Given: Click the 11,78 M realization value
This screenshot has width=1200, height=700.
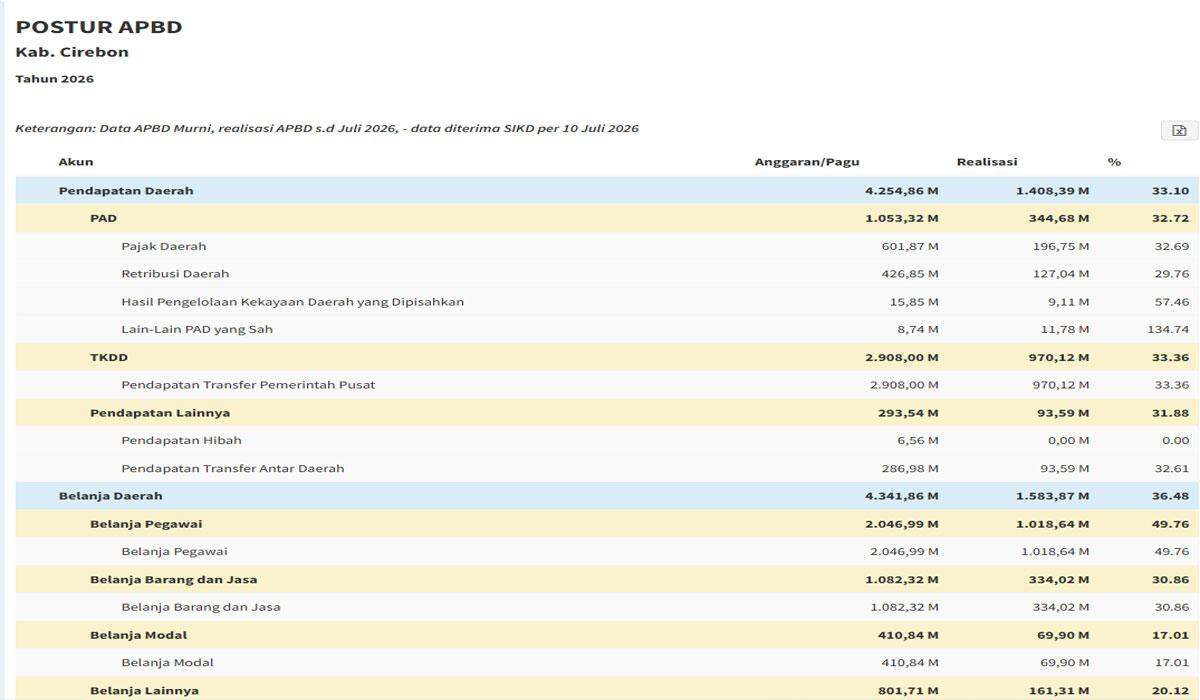Looking at the screenshot, I should [1064, 329].
